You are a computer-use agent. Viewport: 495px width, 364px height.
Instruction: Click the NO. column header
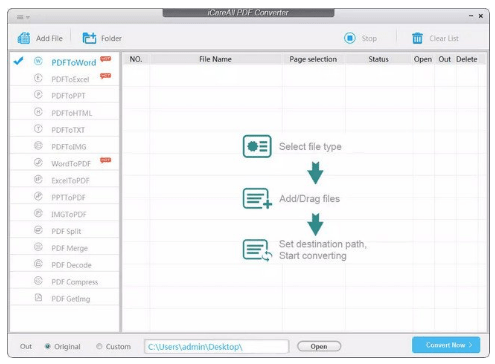136,59
